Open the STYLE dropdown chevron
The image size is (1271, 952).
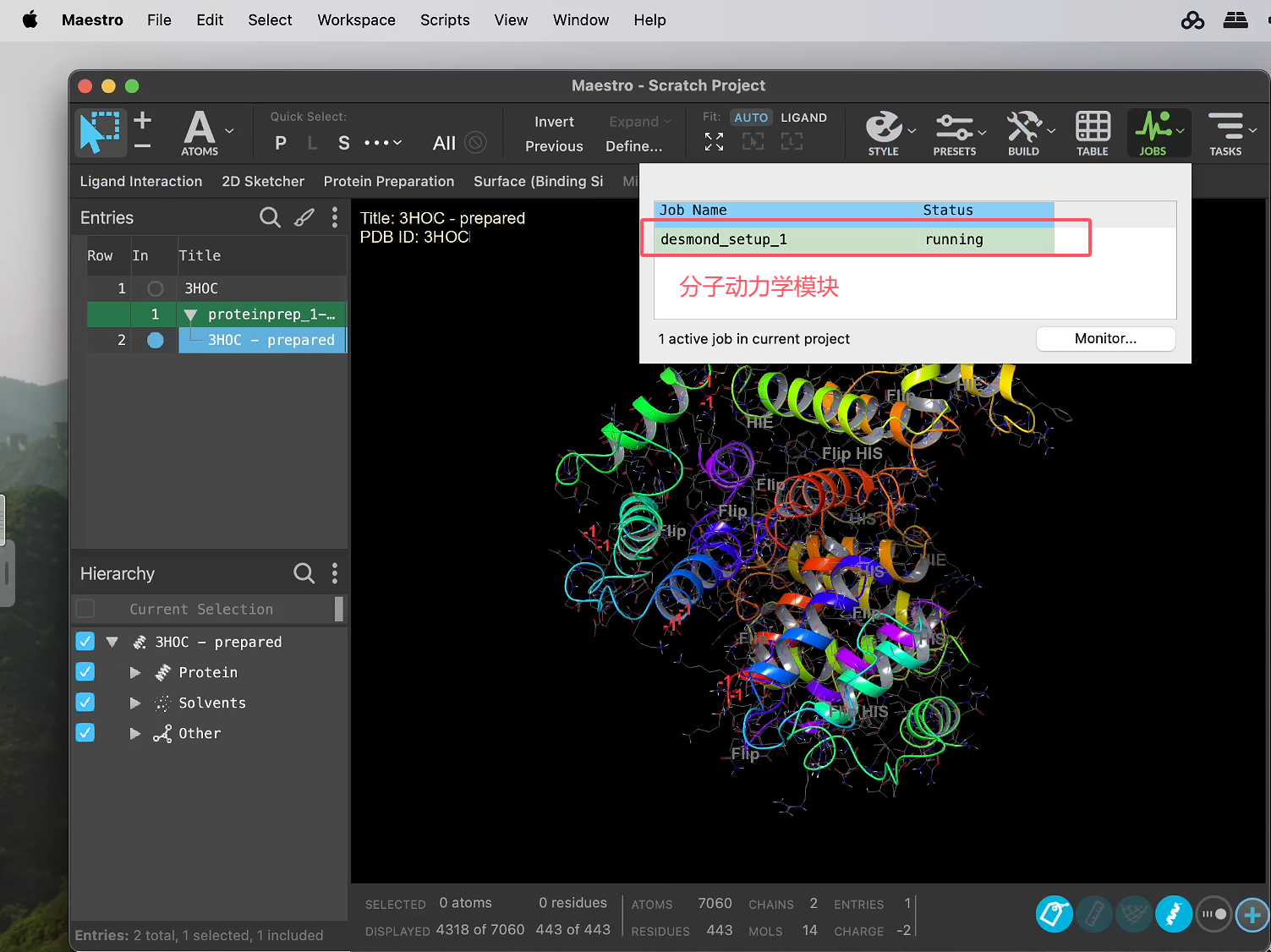tap(912, 131)
